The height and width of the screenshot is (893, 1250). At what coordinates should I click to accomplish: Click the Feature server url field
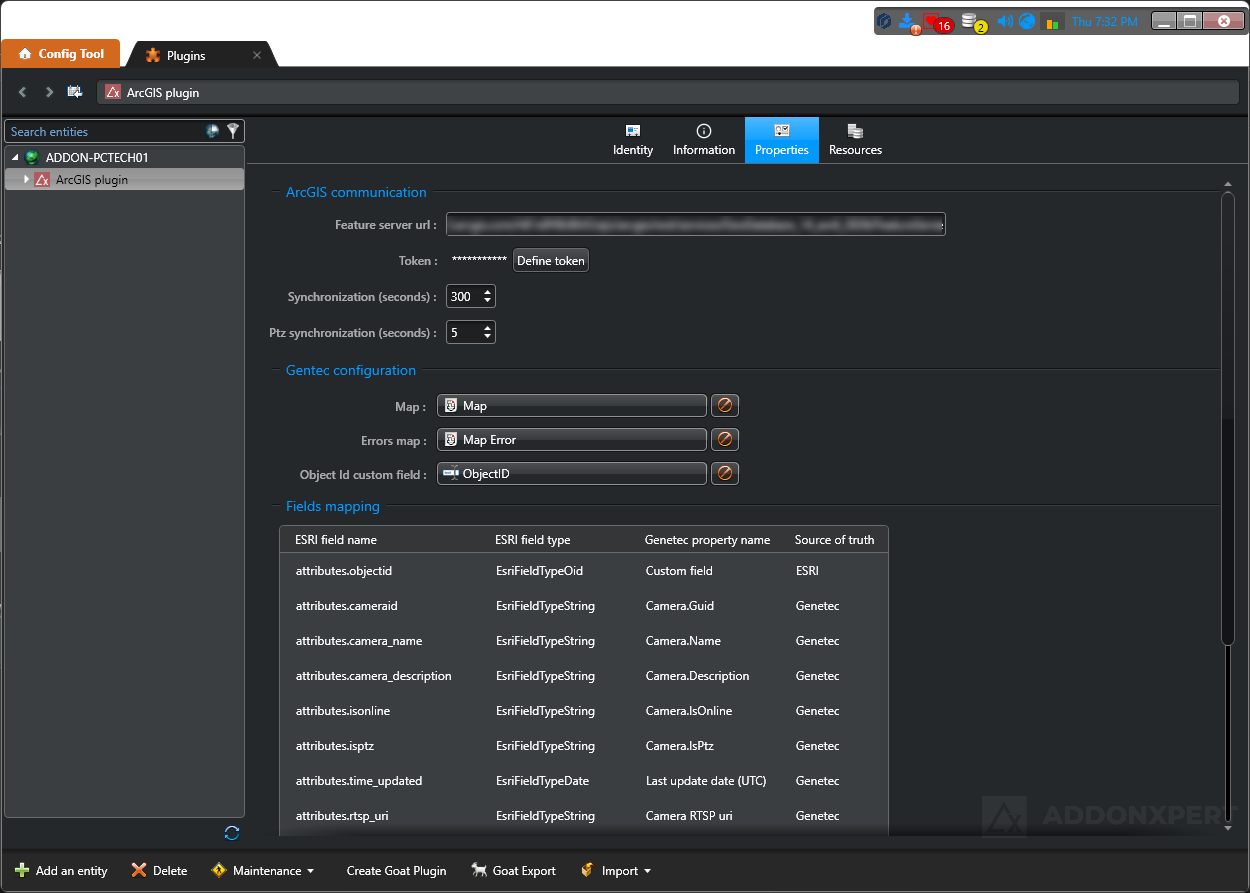695,225
